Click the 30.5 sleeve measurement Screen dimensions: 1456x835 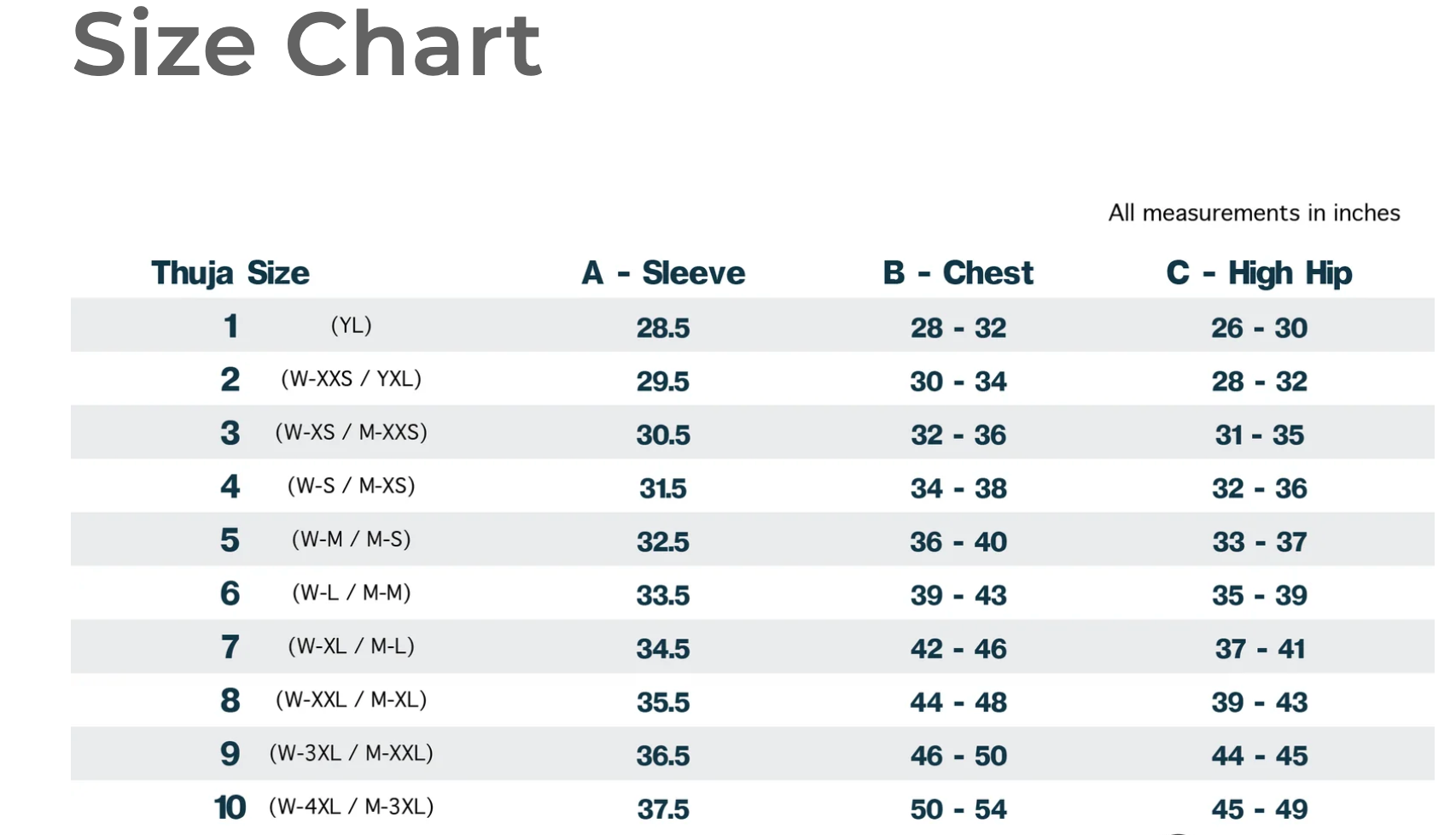(663, 435)
